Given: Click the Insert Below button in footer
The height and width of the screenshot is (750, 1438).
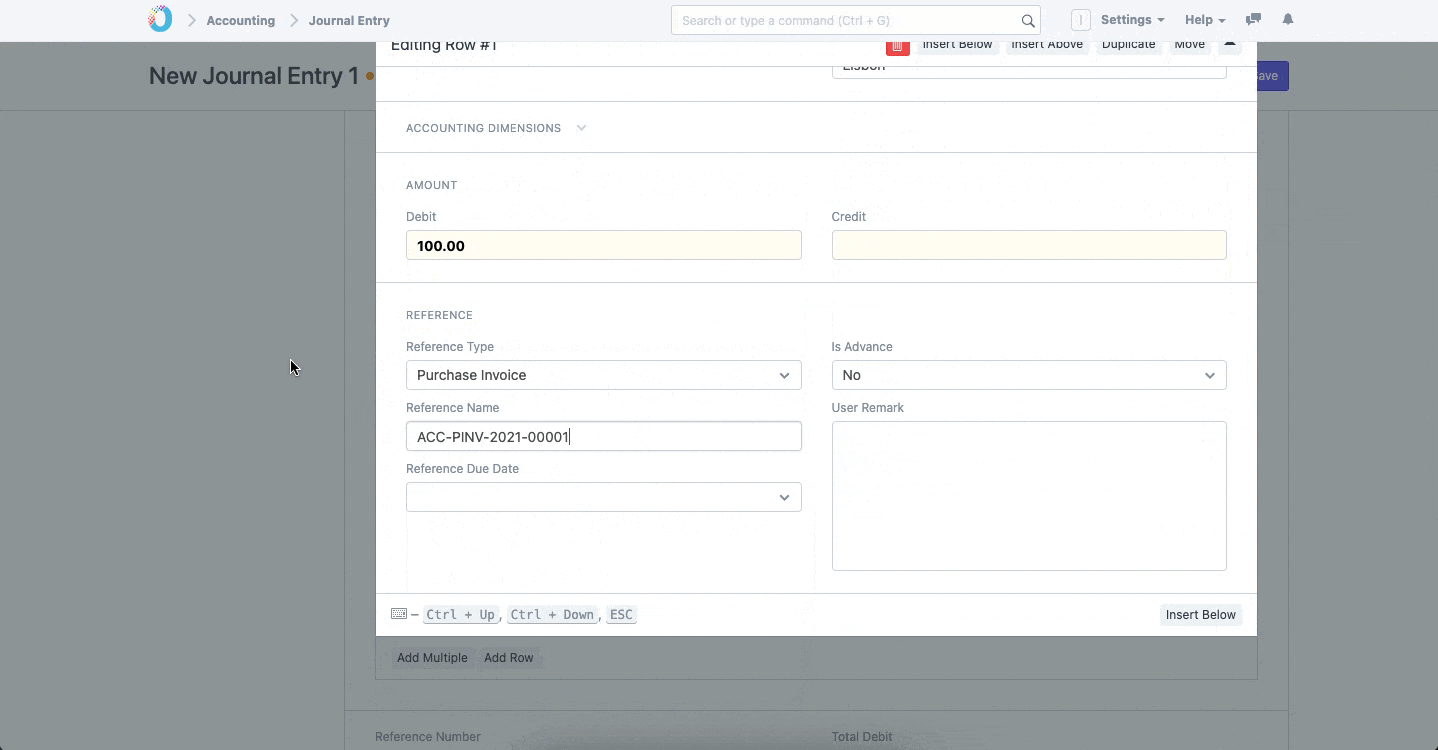Looking at the screenshot, I should [1200, 615].
